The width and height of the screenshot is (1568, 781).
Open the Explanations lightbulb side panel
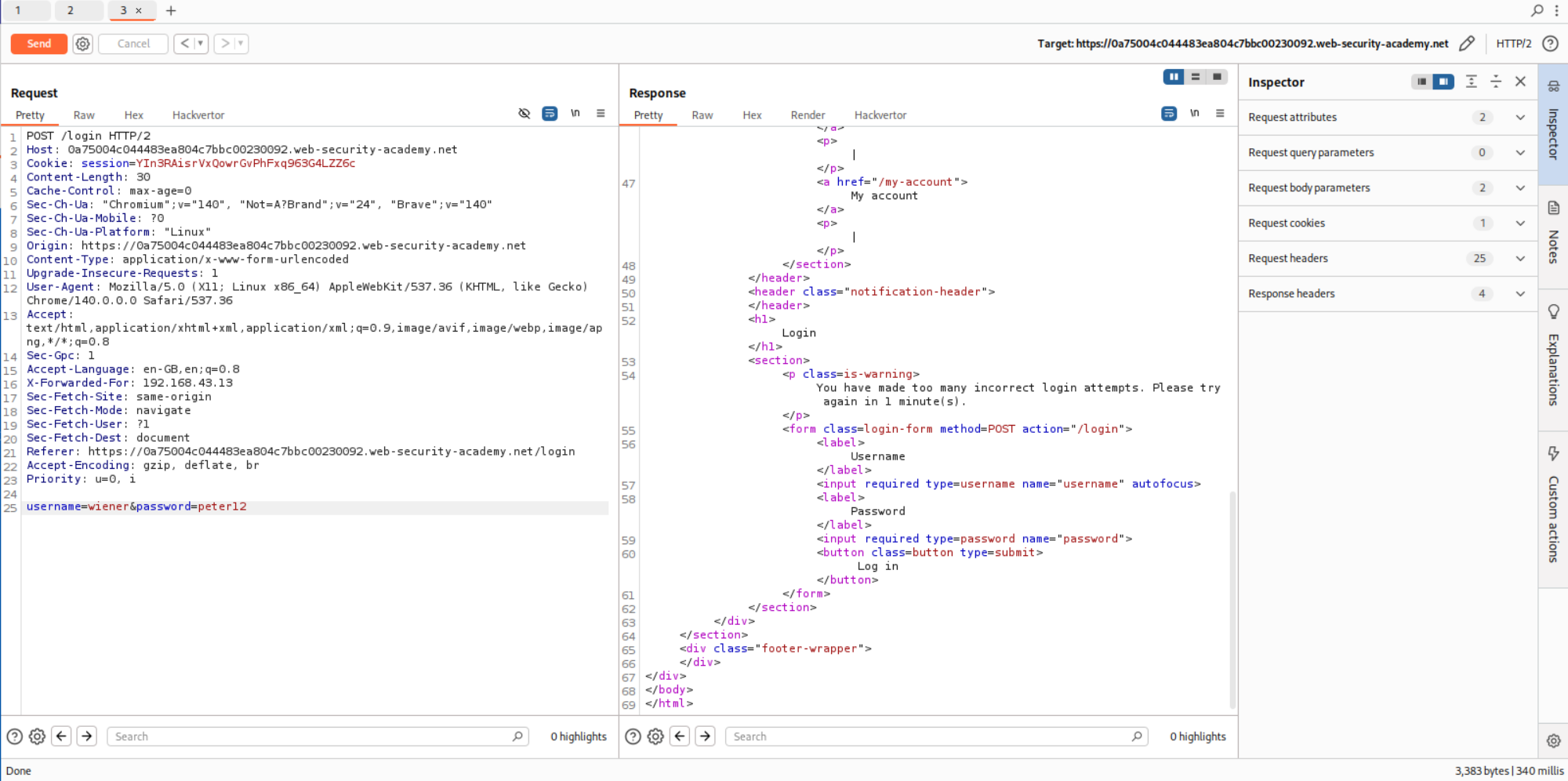coord(1553,312)
